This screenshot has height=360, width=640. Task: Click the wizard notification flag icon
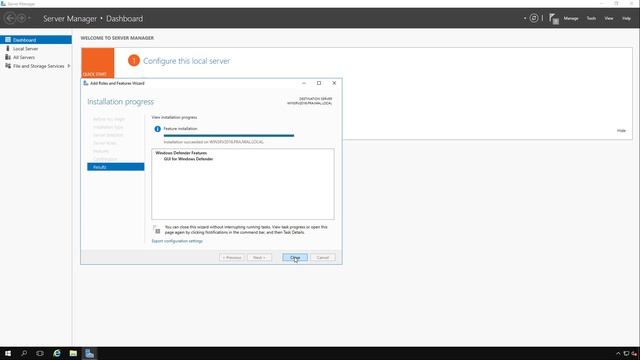[x=157, y=229]
